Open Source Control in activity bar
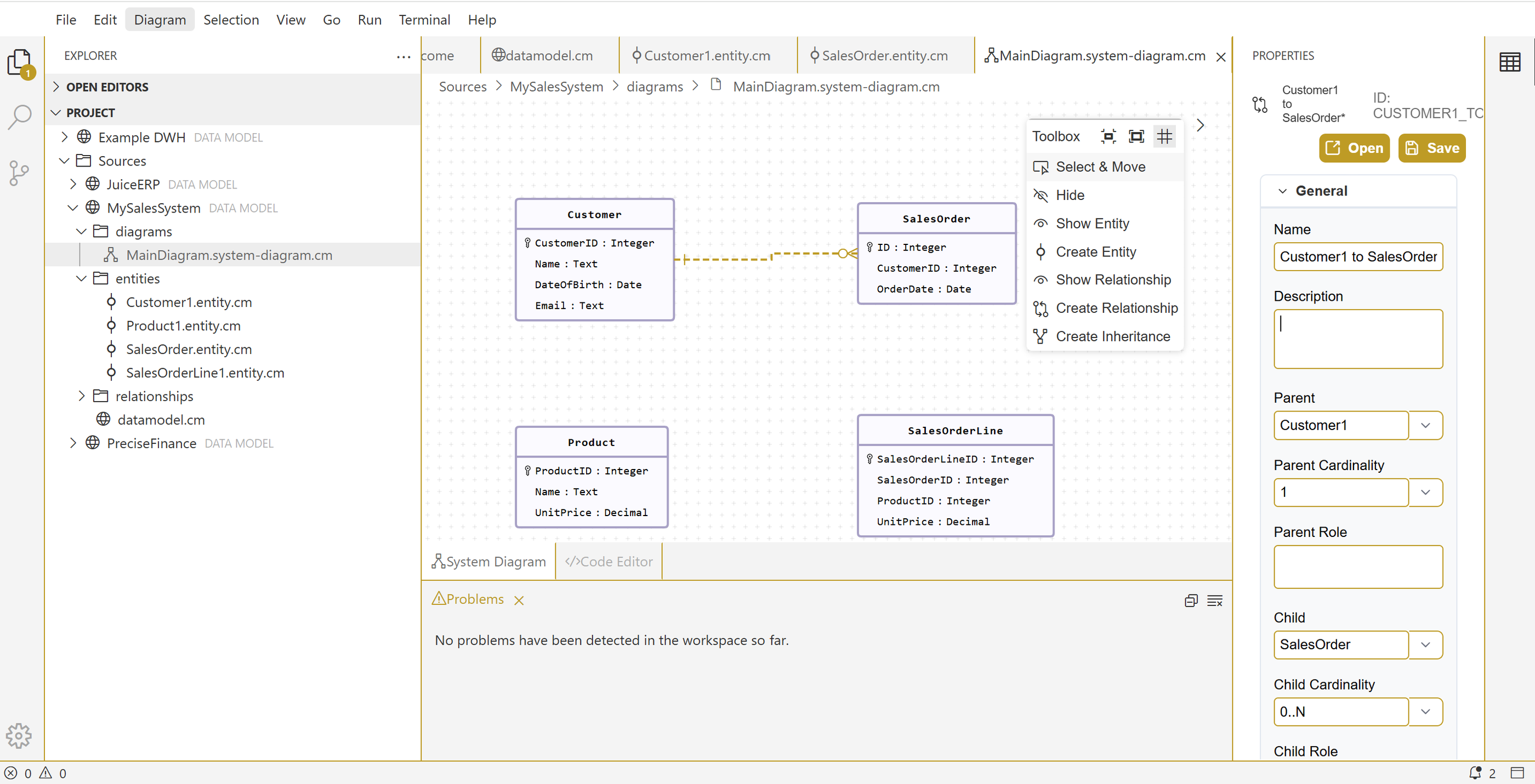Viewport: 1535px width, 784px height. click(19, 173)
